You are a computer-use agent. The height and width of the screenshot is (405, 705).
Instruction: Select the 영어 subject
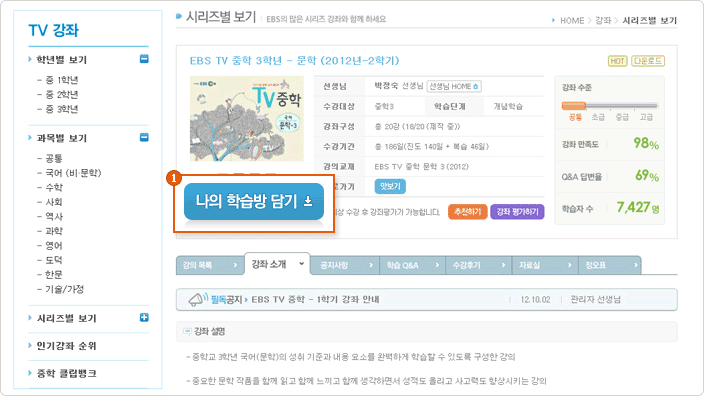(x=54, y=245)
